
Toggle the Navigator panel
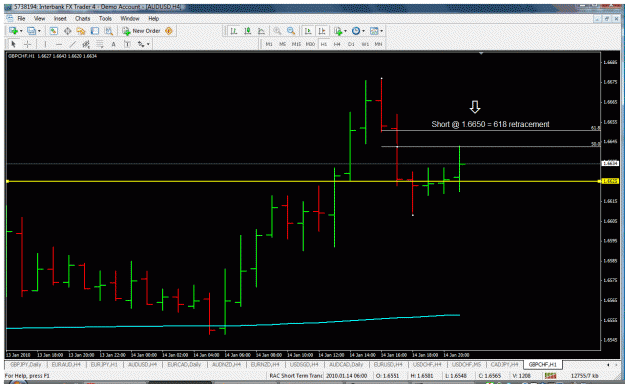[x=81, y=31]
